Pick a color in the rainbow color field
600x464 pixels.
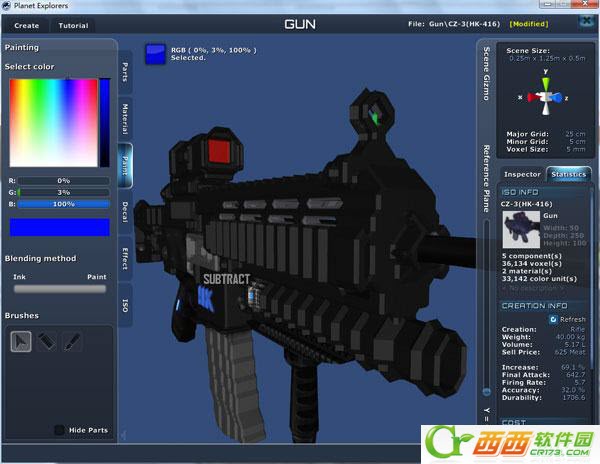54,123
